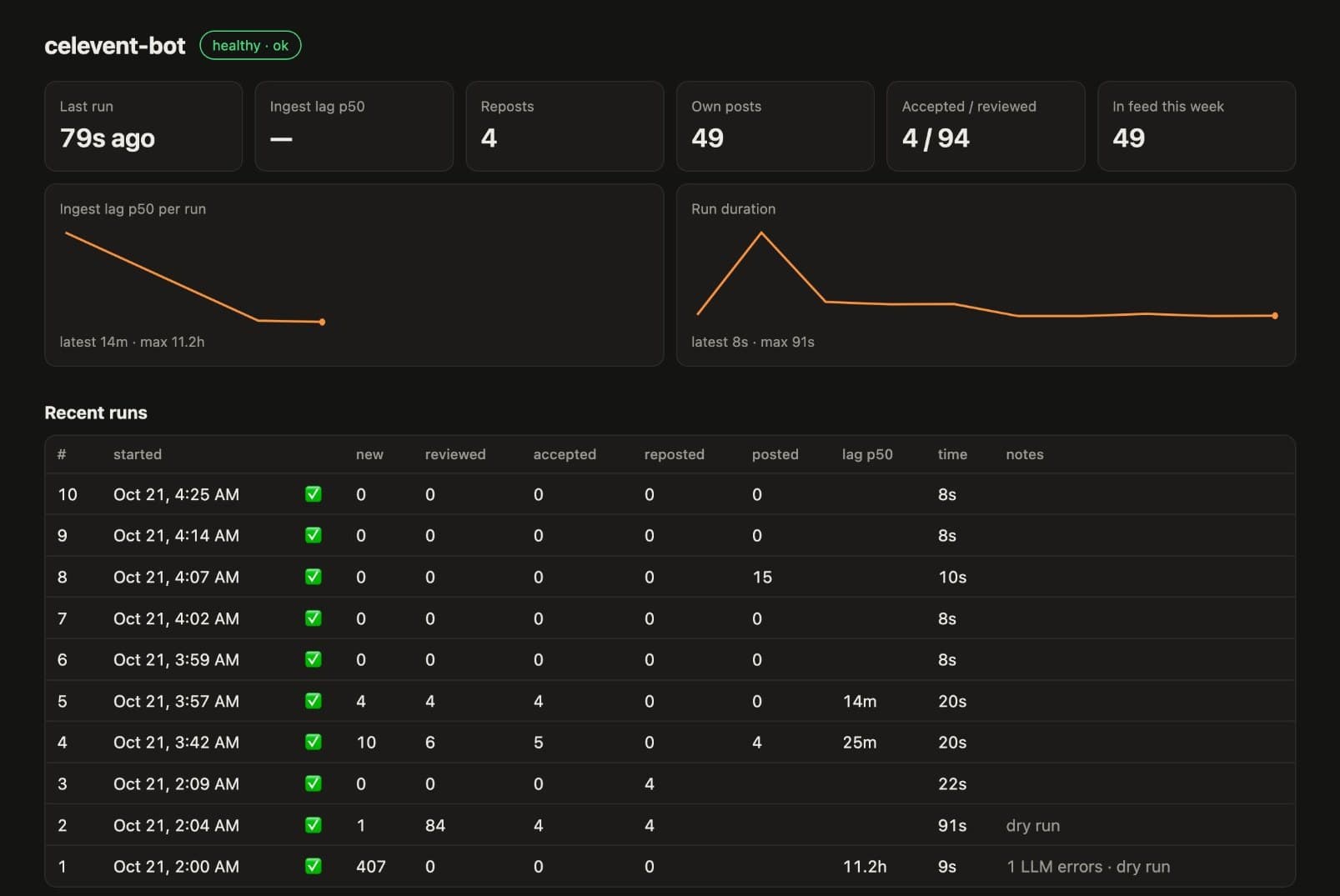Click the posted value 15 in run 8
This screenshot has height=896, width=1340.
pos(762,577)
